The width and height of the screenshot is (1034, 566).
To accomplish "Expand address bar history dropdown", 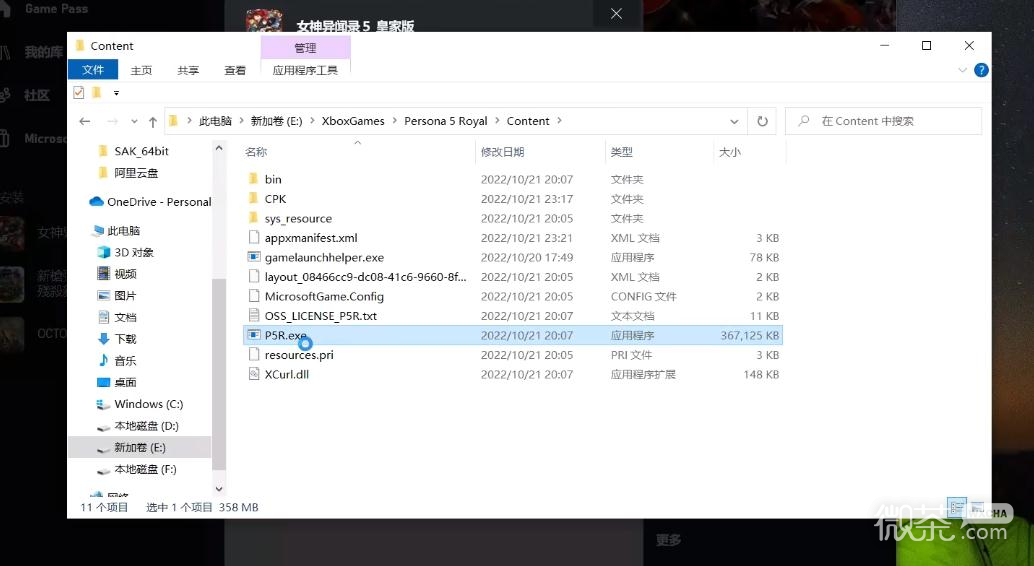I will click(x=734, y=121).
